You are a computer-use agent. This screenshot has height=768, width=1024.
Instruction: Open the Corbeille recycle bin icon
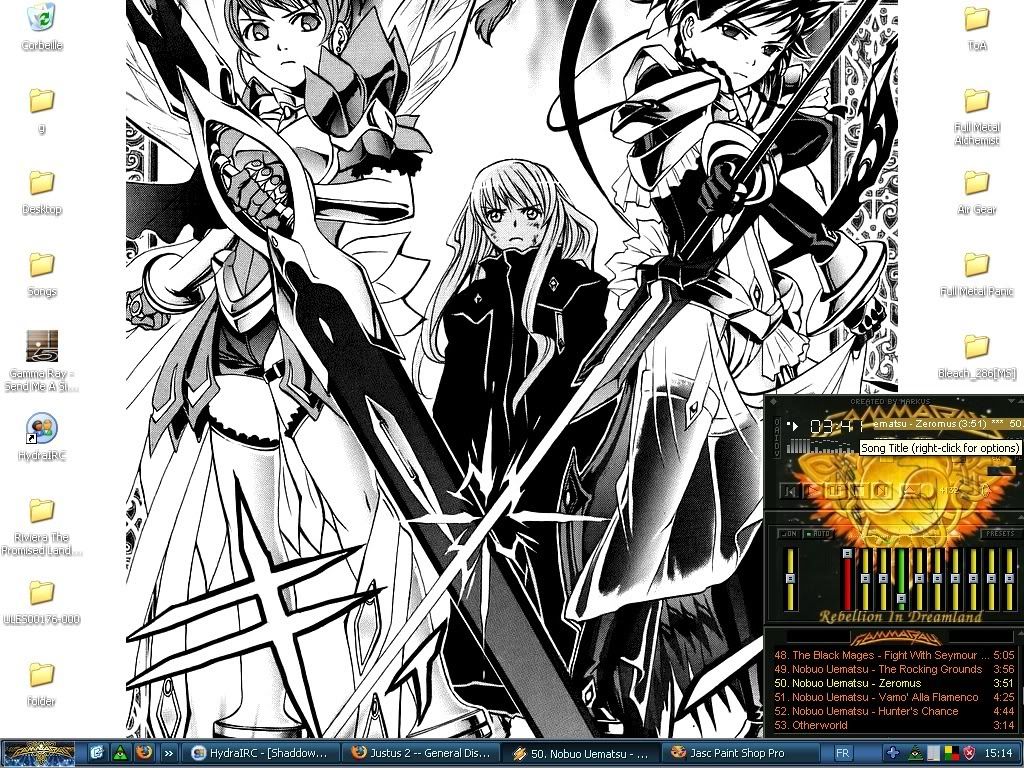pos(42,26)
